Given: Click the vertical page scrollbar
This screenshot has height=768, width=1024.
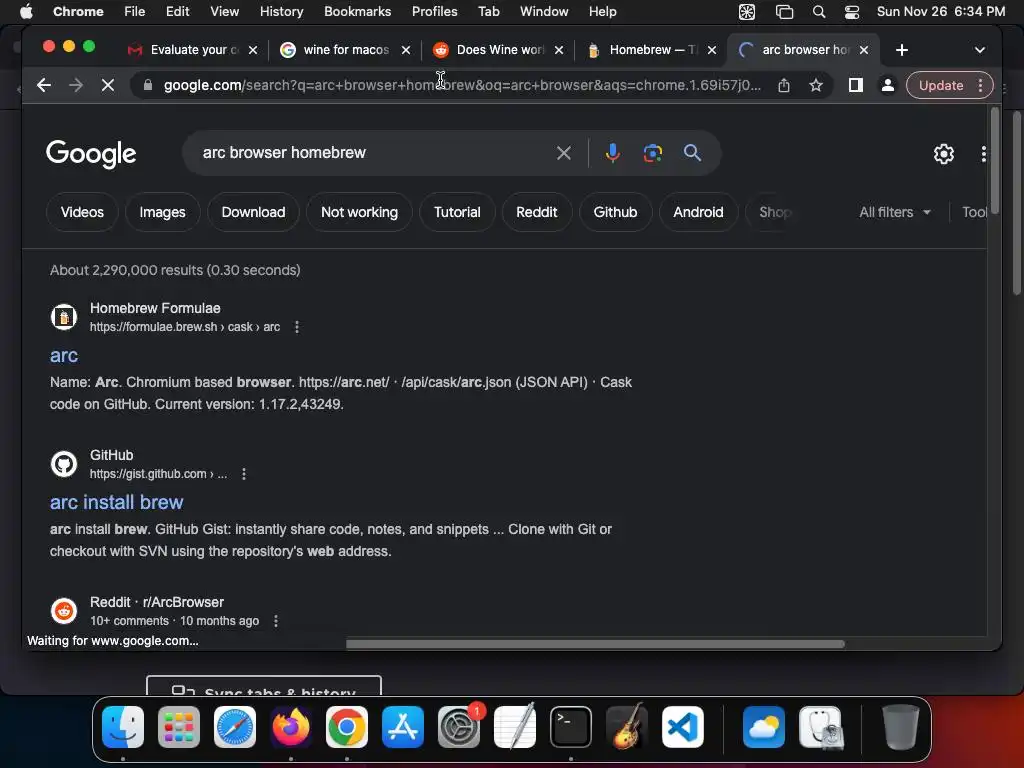Looking at the screenshot, I should (995, 161).
